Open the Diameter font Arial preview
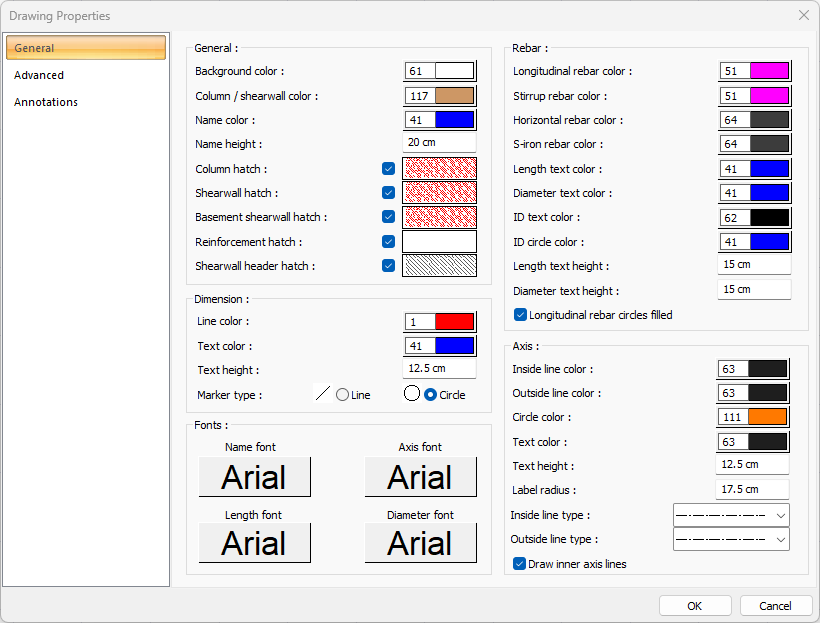820x623 pixels. [x=420, y=543]
